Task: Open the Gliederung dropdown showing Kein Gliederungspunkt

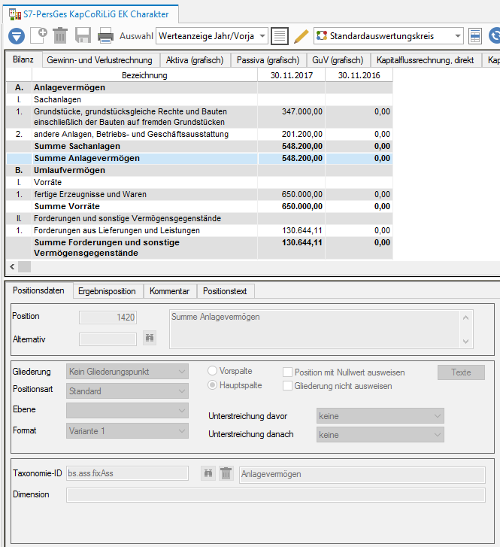Action: click(127, 372)
